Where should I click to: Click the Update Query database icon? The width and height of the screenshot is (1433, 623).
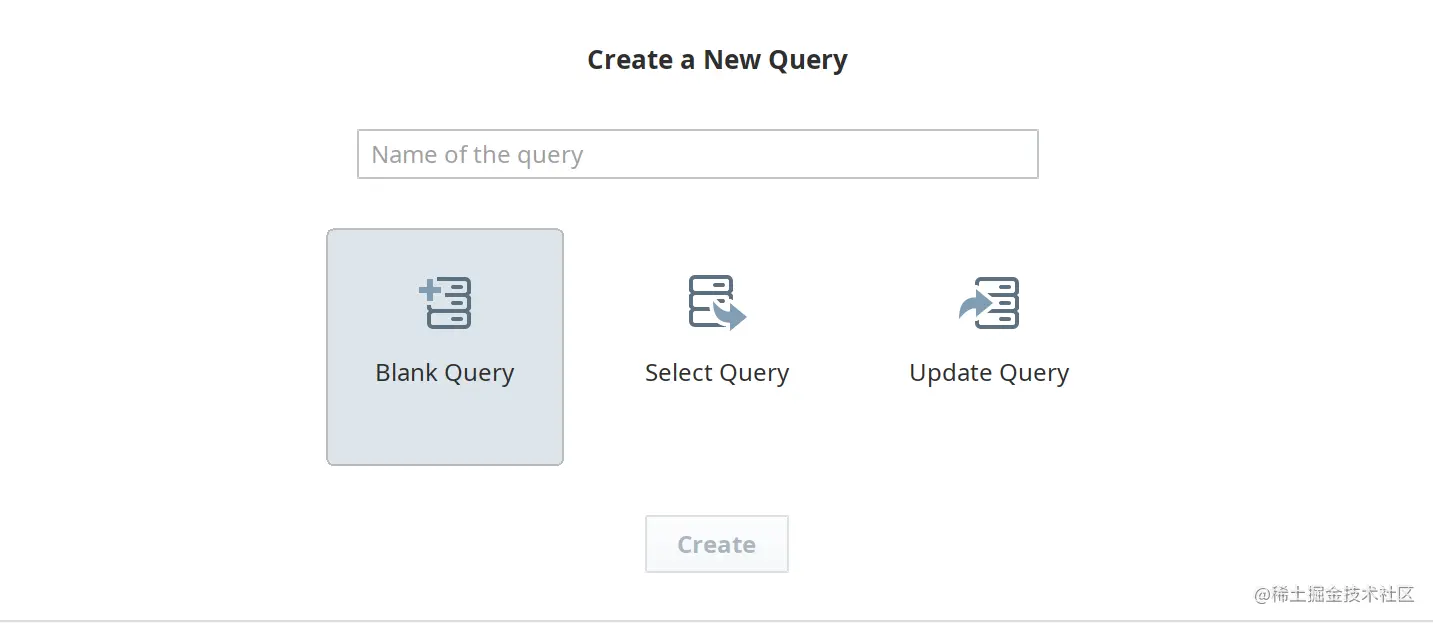tap(989, 303)
